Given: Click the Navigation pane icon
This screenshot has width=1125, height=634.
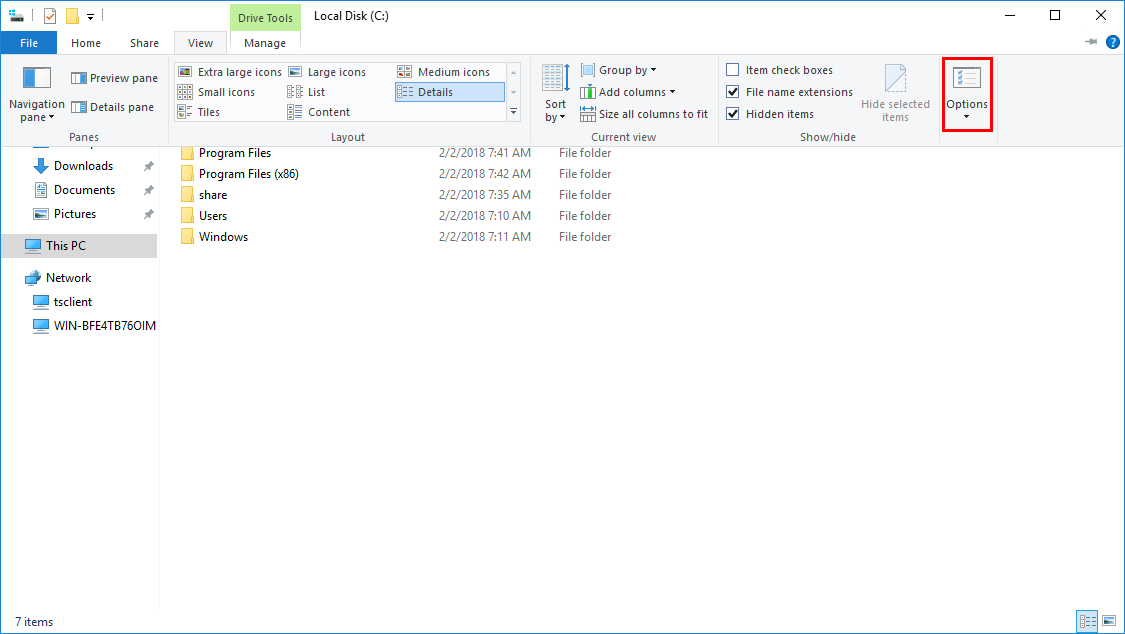Looking at the screenshot, I should pyautogui.click(x=37, y=78).
